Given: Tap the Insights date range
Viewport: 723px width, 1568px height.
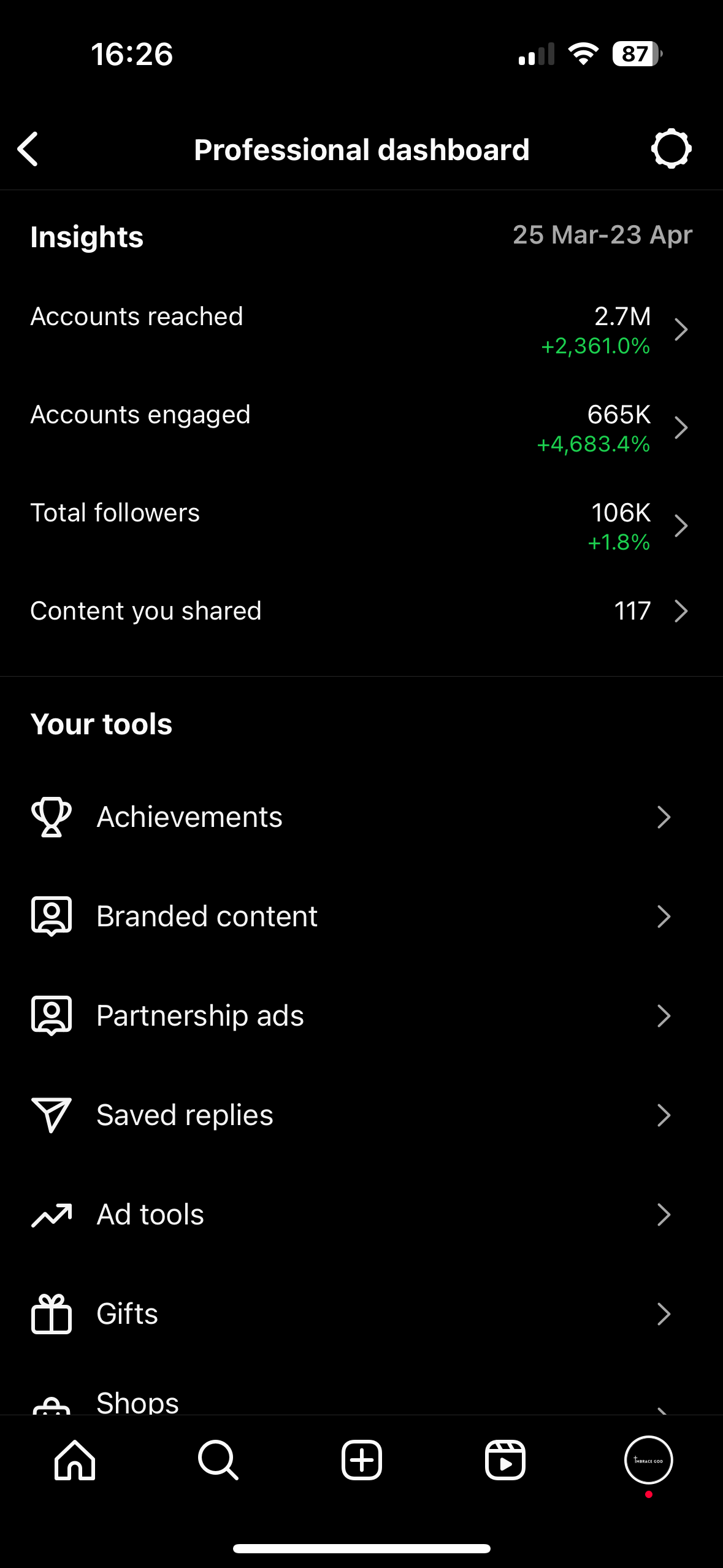Looking at the screenshot, I should 602,235.
